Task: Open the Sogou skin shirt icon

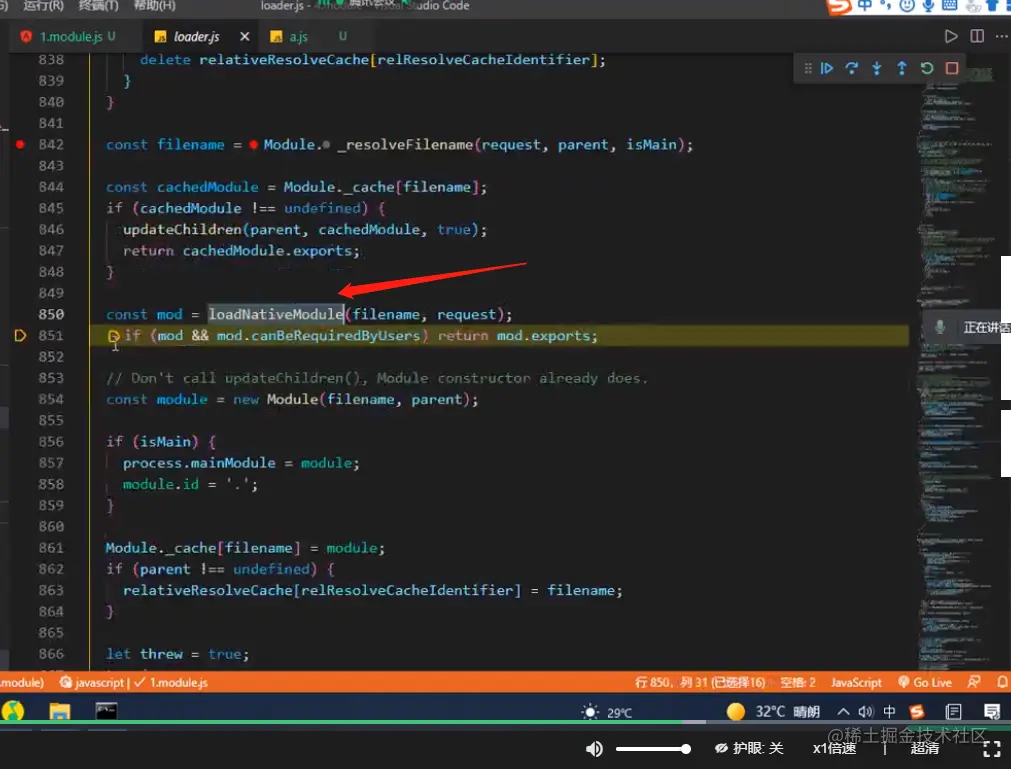Action: pos(994,6)
